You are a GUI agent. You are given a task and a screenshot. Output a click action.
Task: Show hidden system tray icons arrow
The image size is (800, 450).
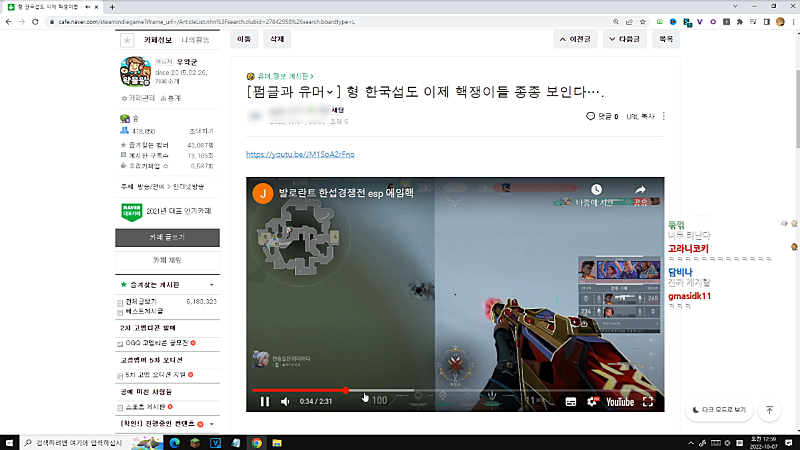coord(691,443)
